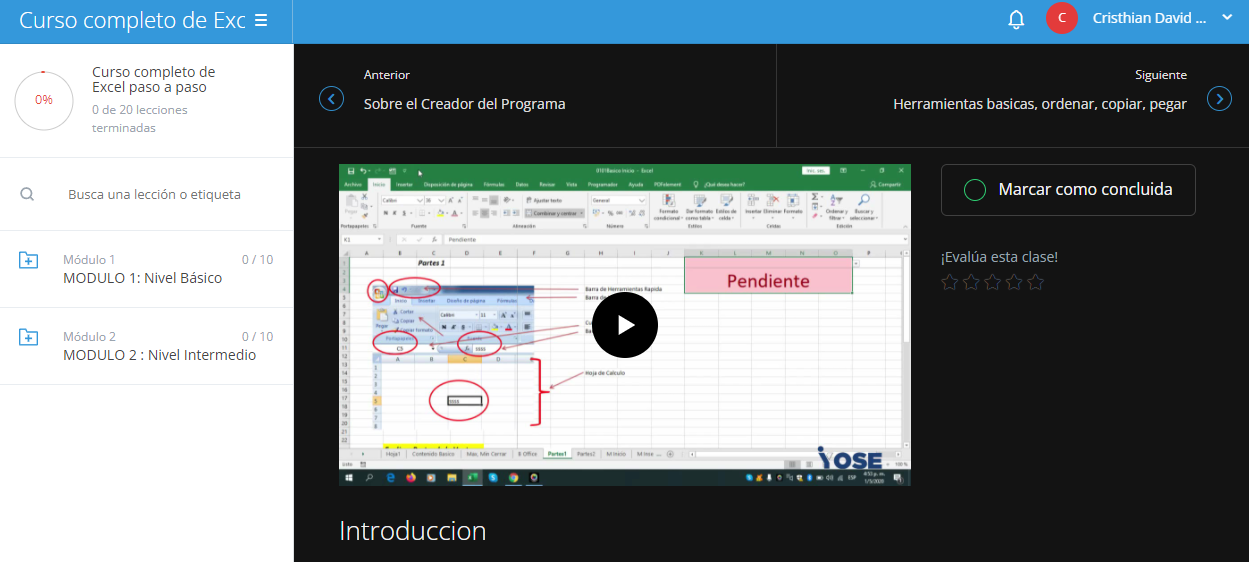Click the 0% course progress circle
This screenshot has height=562, width=1249.
click(44, 100)
